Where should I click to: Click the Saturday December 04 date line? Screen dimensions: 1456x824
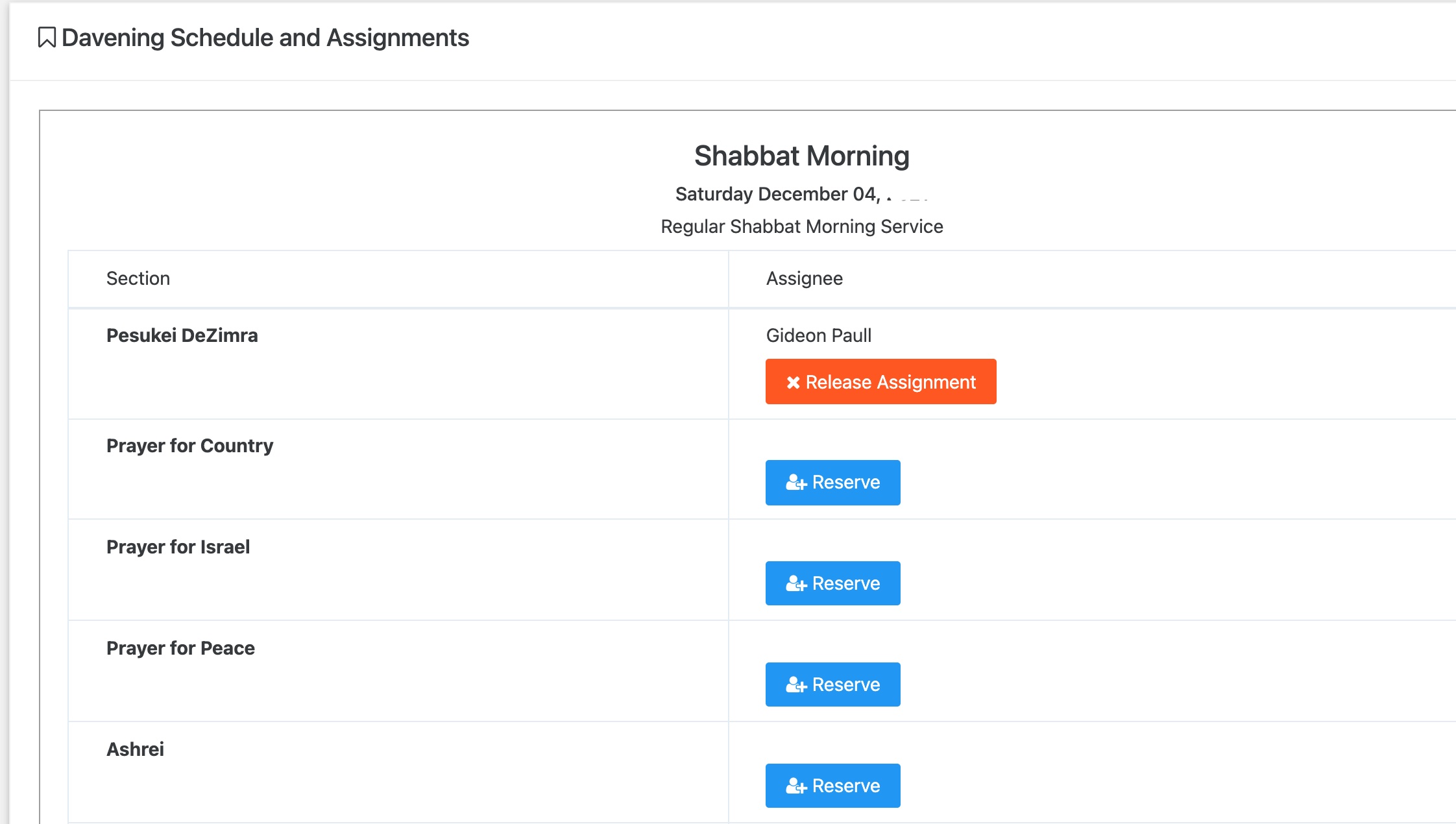[777, 194]
